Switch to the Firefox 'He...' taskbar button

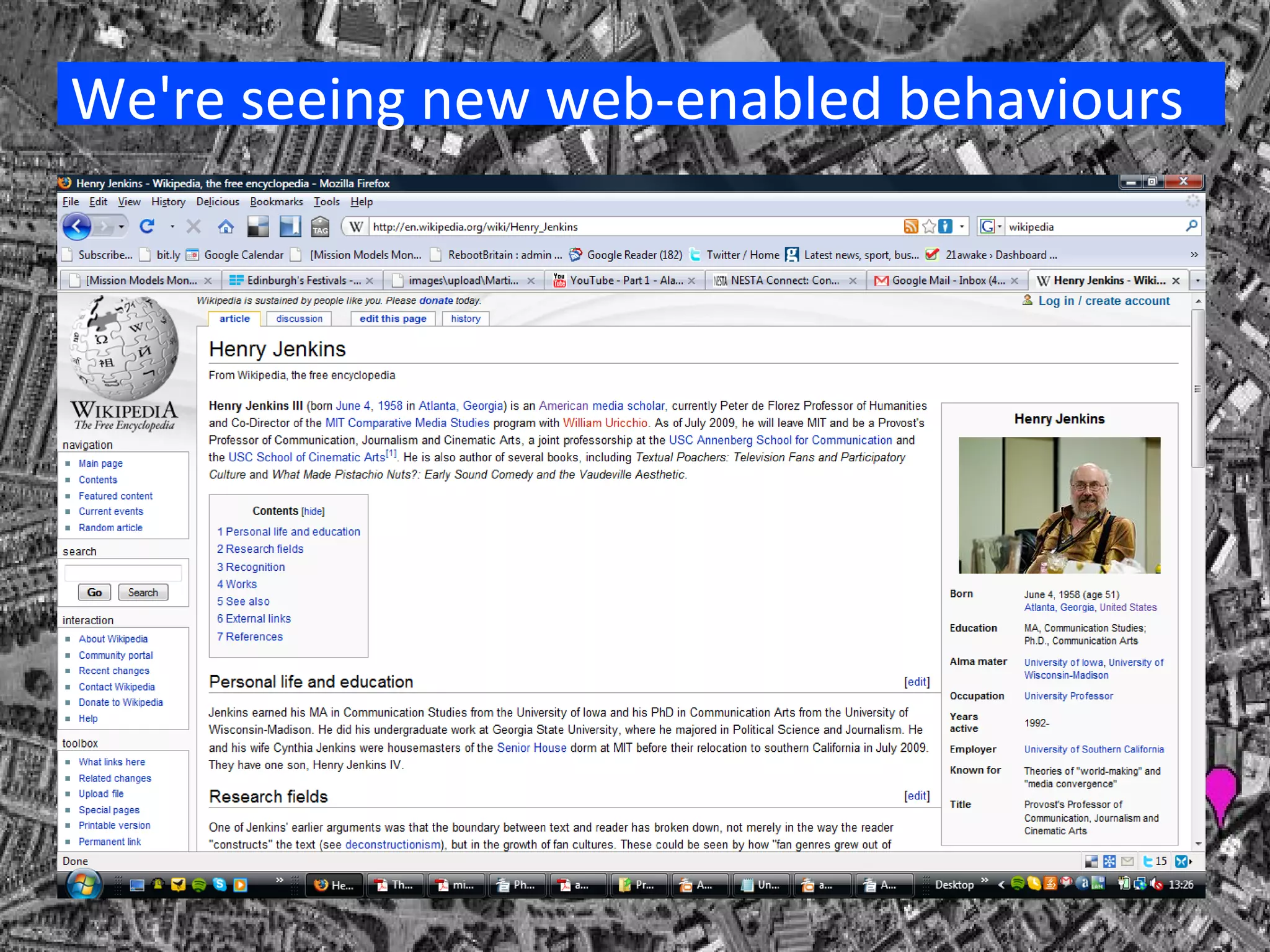tap(334, 885)
